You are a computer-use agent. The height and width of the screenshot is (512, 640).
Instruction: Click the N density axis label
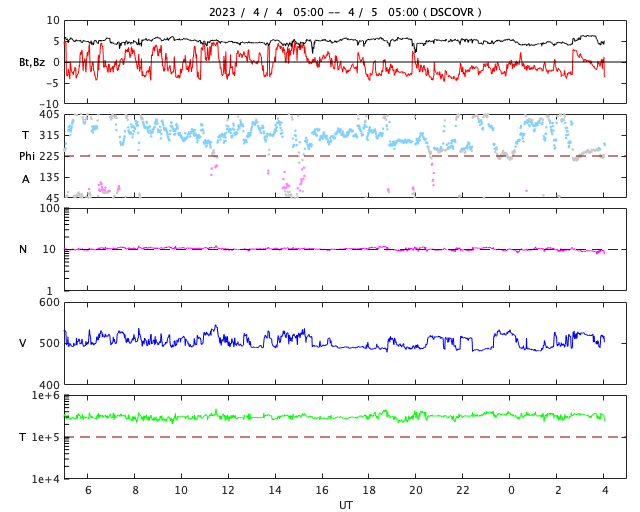pyautogui.click(x=23, y=249)
